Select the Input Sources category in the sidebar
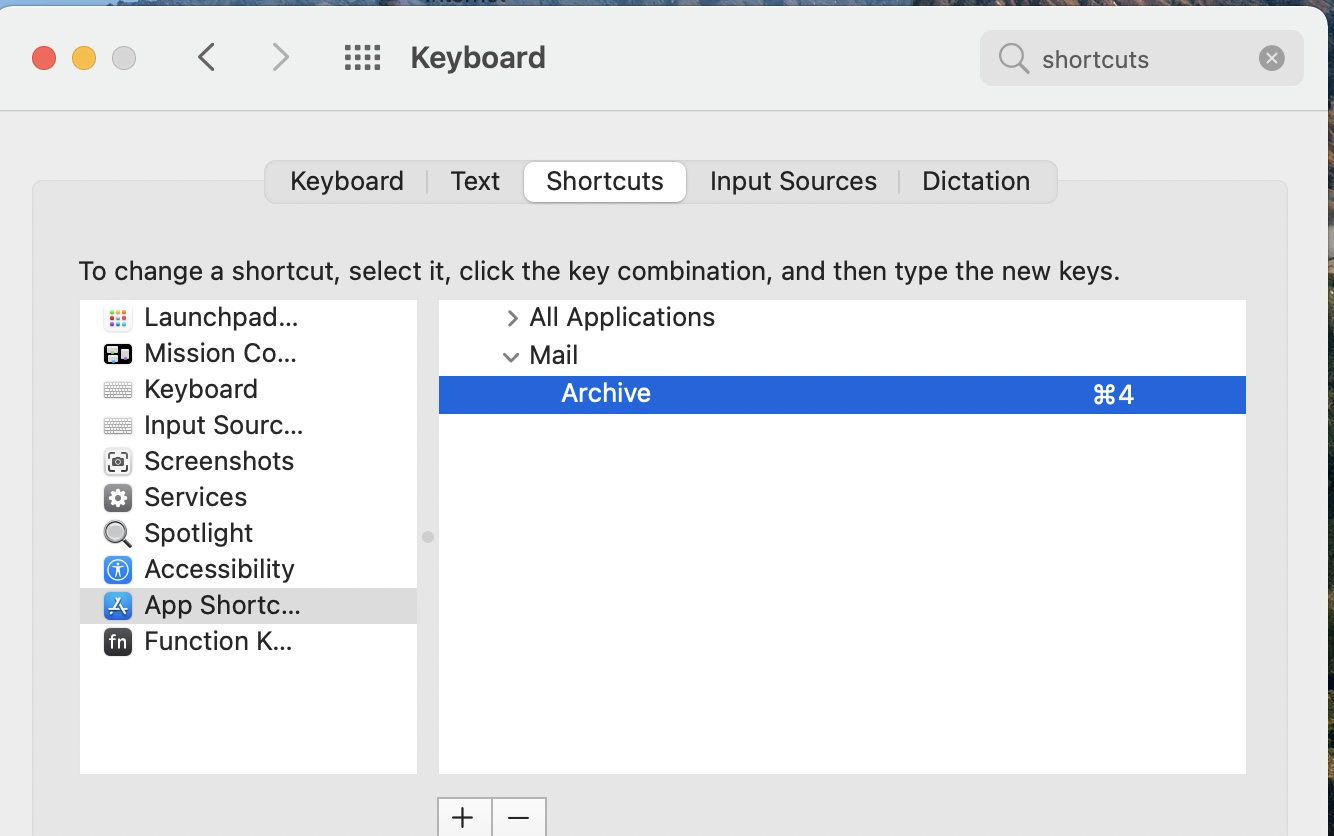Viewport: 1334px width, 836px height. [x=223, y=425]
